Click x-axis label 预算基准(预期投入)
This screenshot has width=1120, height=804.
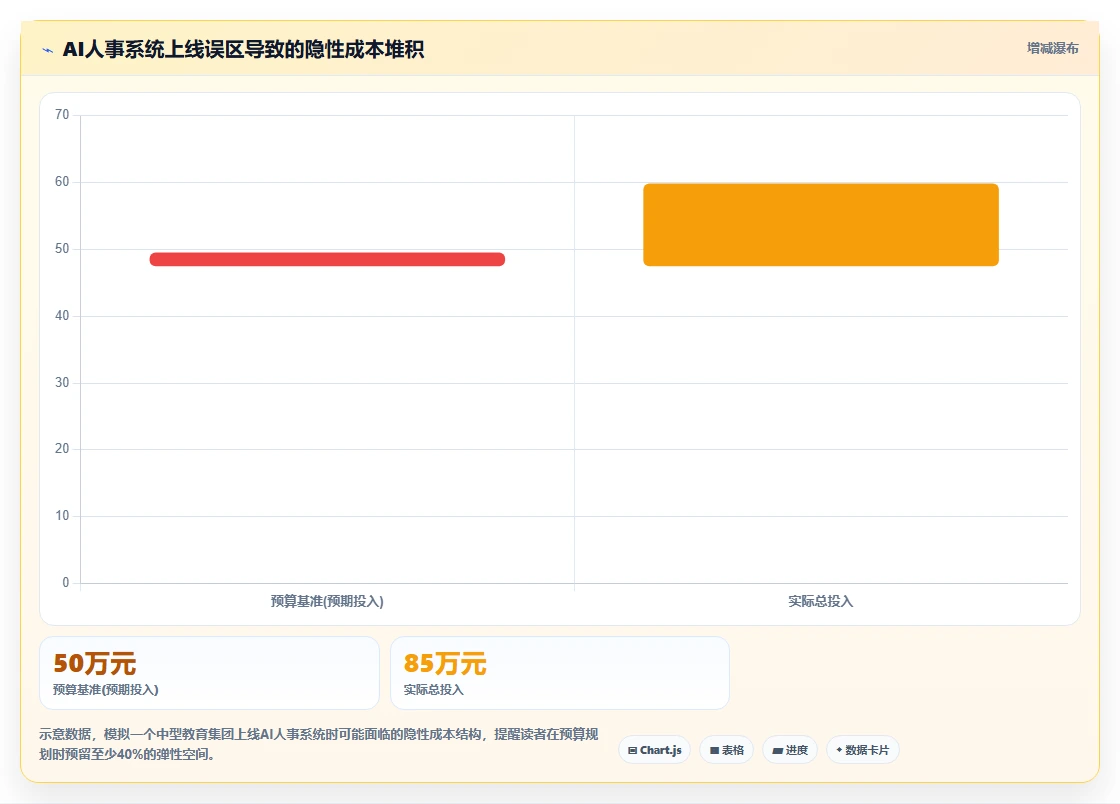point(327,601)
